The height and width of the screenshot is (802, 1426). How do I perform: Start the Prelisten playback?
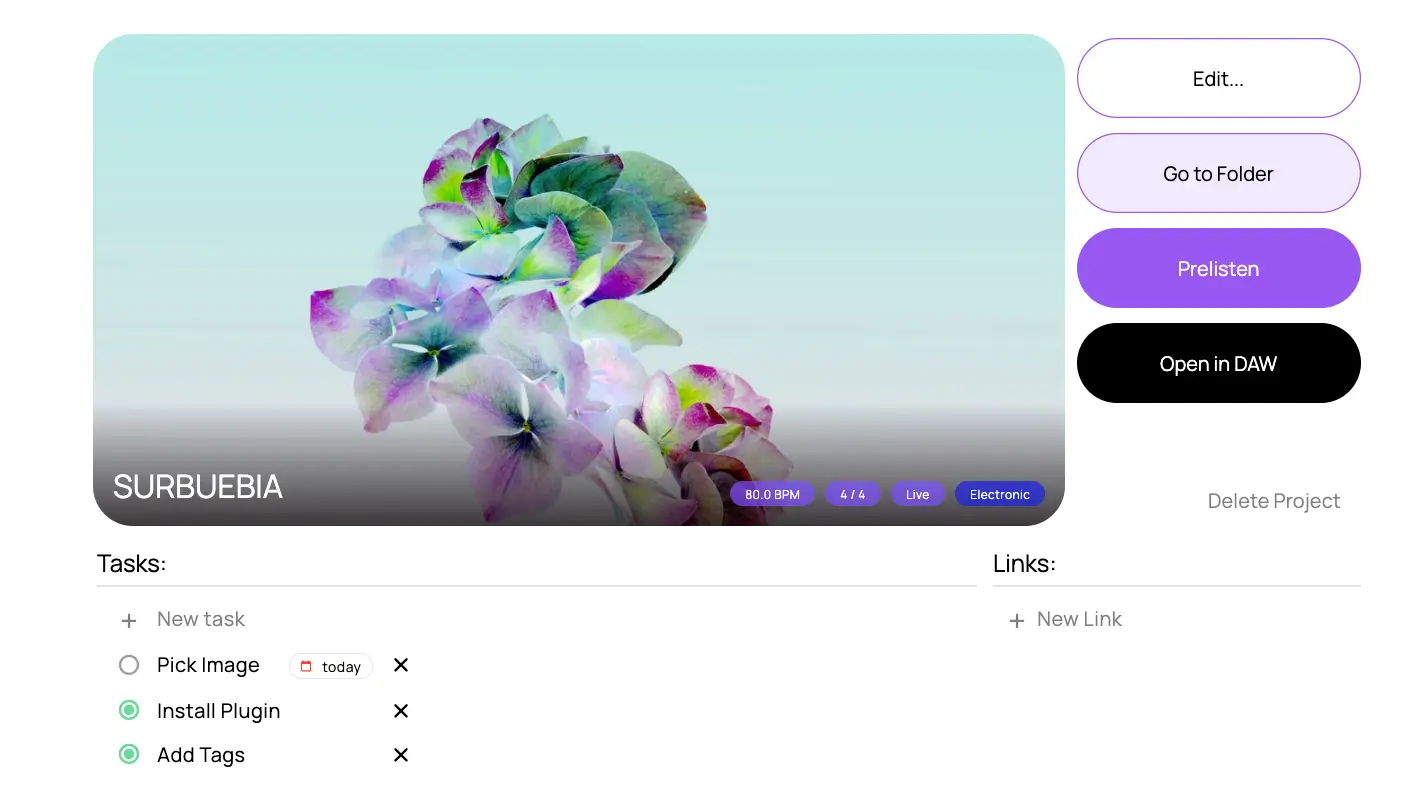click(x=1218, y=269)
